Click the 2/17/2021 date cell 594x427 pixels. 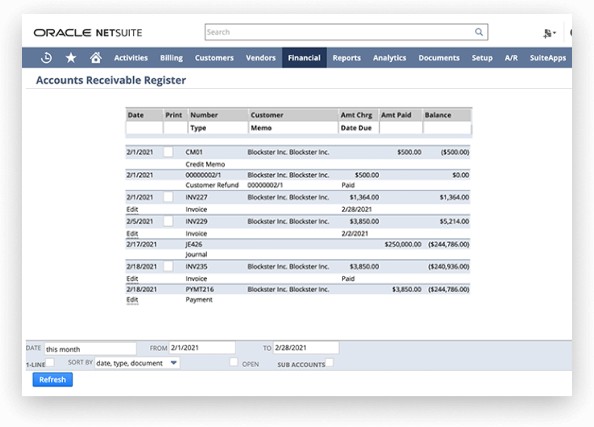click(142, 244)
